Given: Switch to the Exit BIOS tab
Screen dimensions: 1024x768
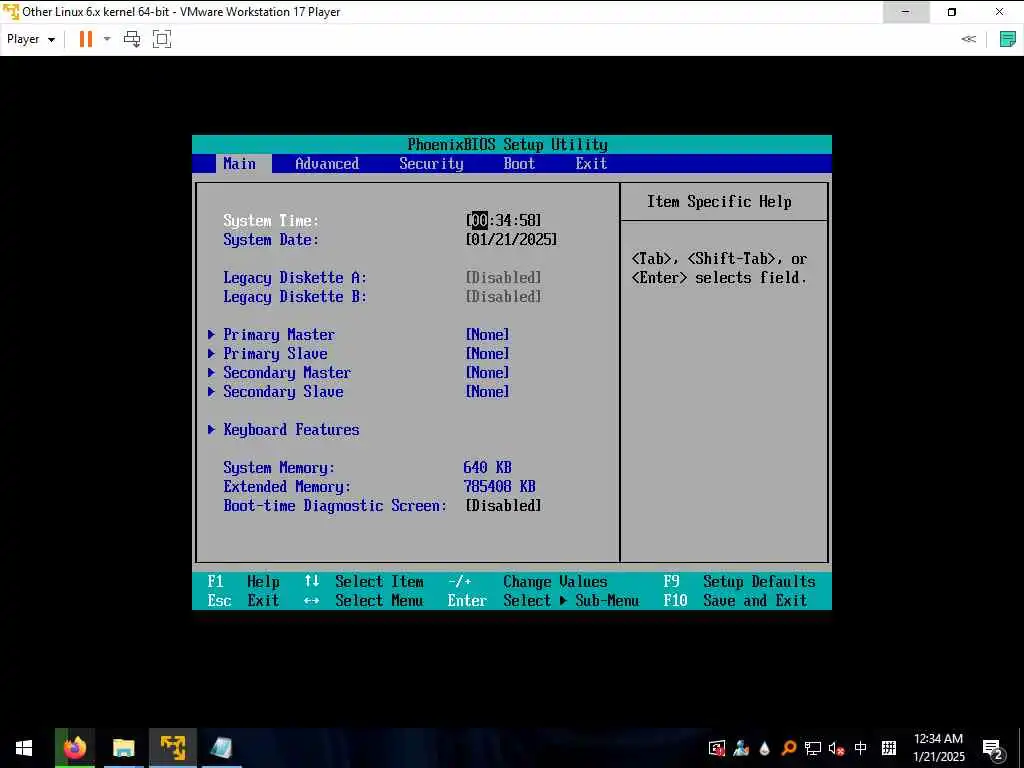Looking at the screenshot, I should [591, 163].
